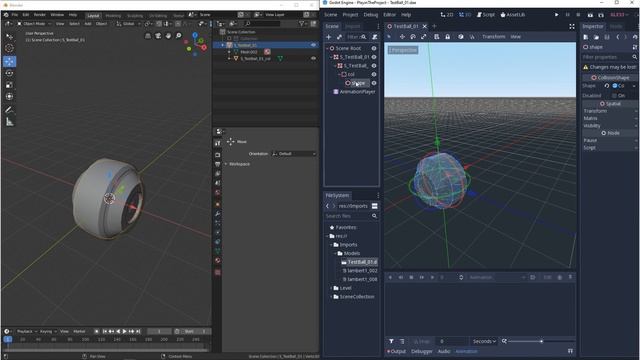
Task: Click Godot lock selected node icon
Action: pos(447,37)
